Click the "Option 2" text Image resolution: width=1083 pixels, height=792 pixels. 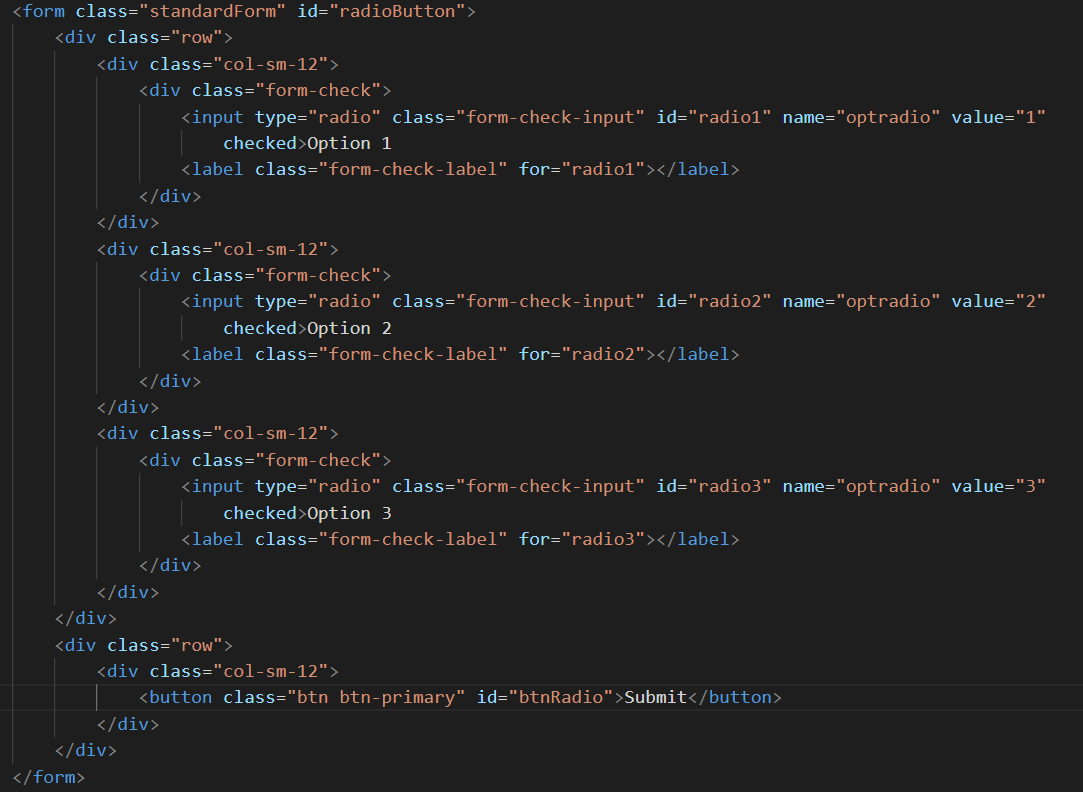tap(349, 328)
